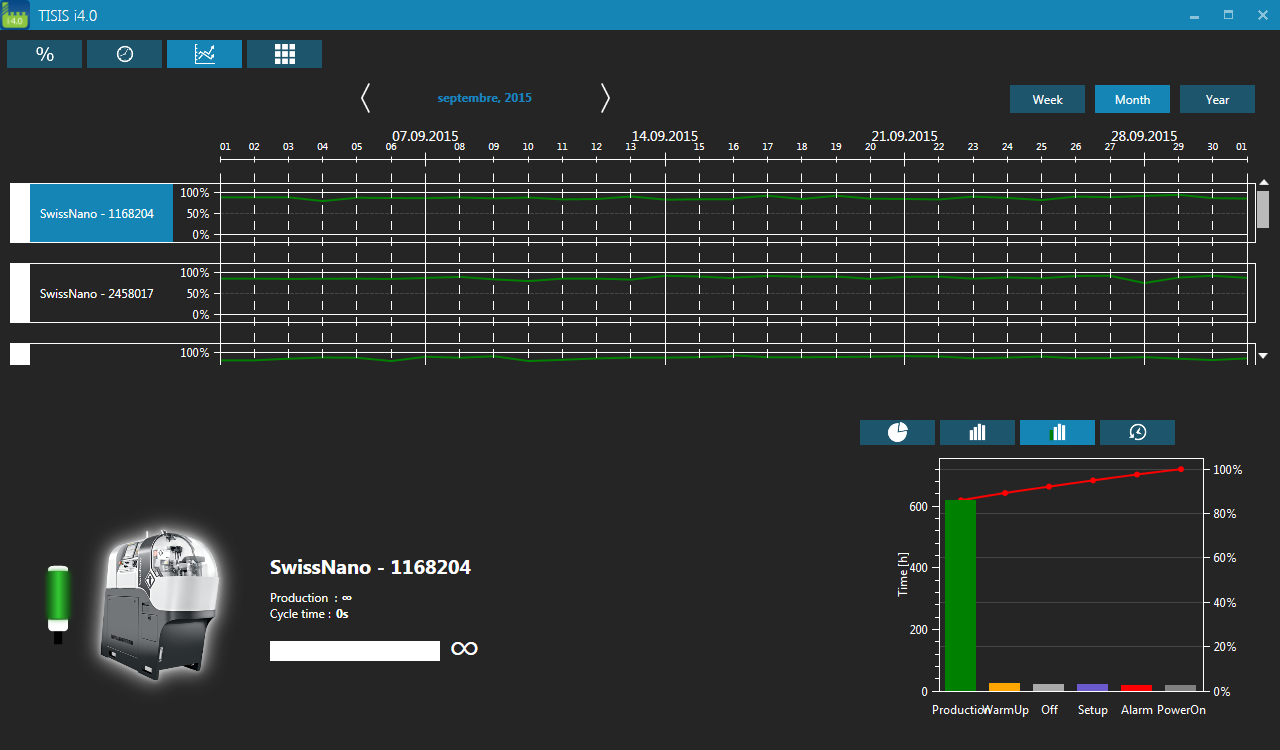
Task: Go to the previous month
Action: (x=365, y=98)
